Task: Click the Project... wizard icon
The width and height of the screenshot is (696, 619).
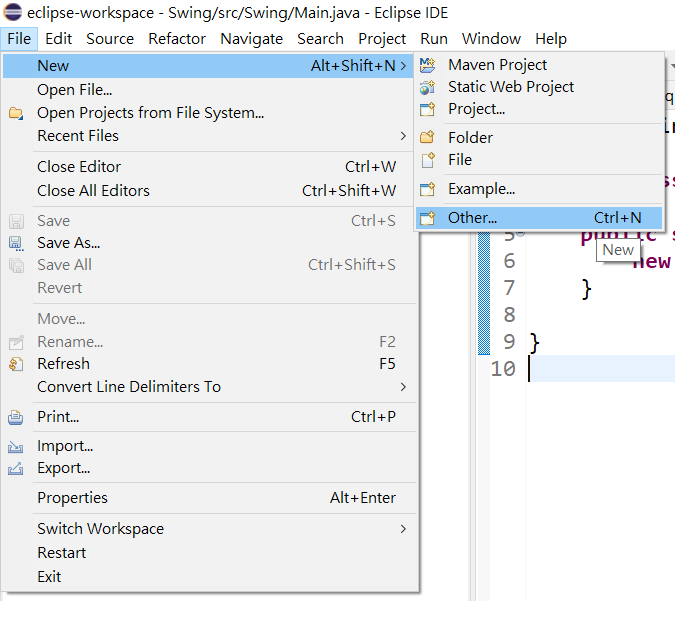Action: [x=427, y=109]
